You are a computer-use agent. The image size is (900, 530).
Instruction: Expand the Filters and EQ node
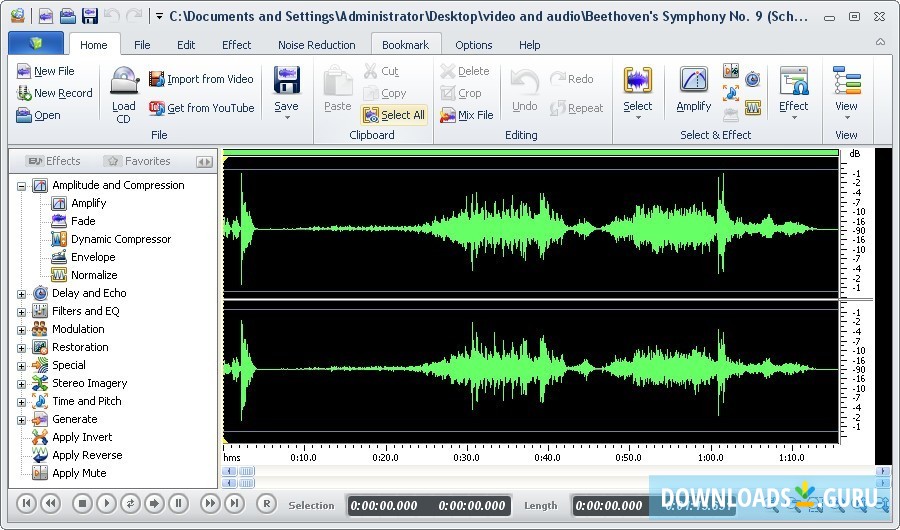[x=22, y=311]
